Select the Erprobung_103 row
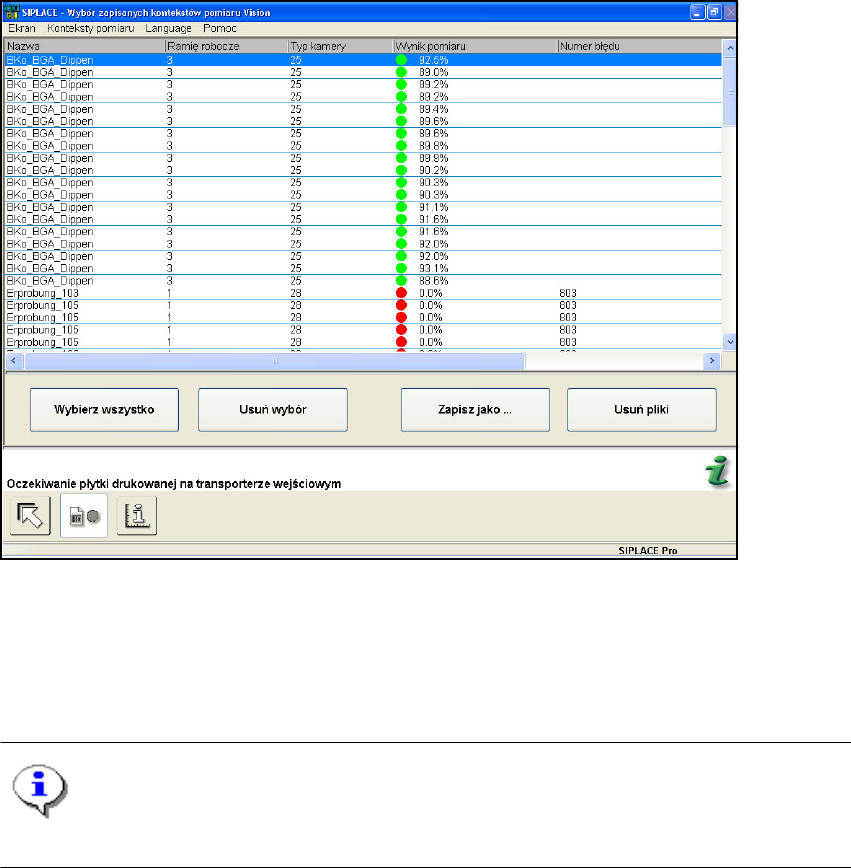851x868 pixels. (363, 293)
